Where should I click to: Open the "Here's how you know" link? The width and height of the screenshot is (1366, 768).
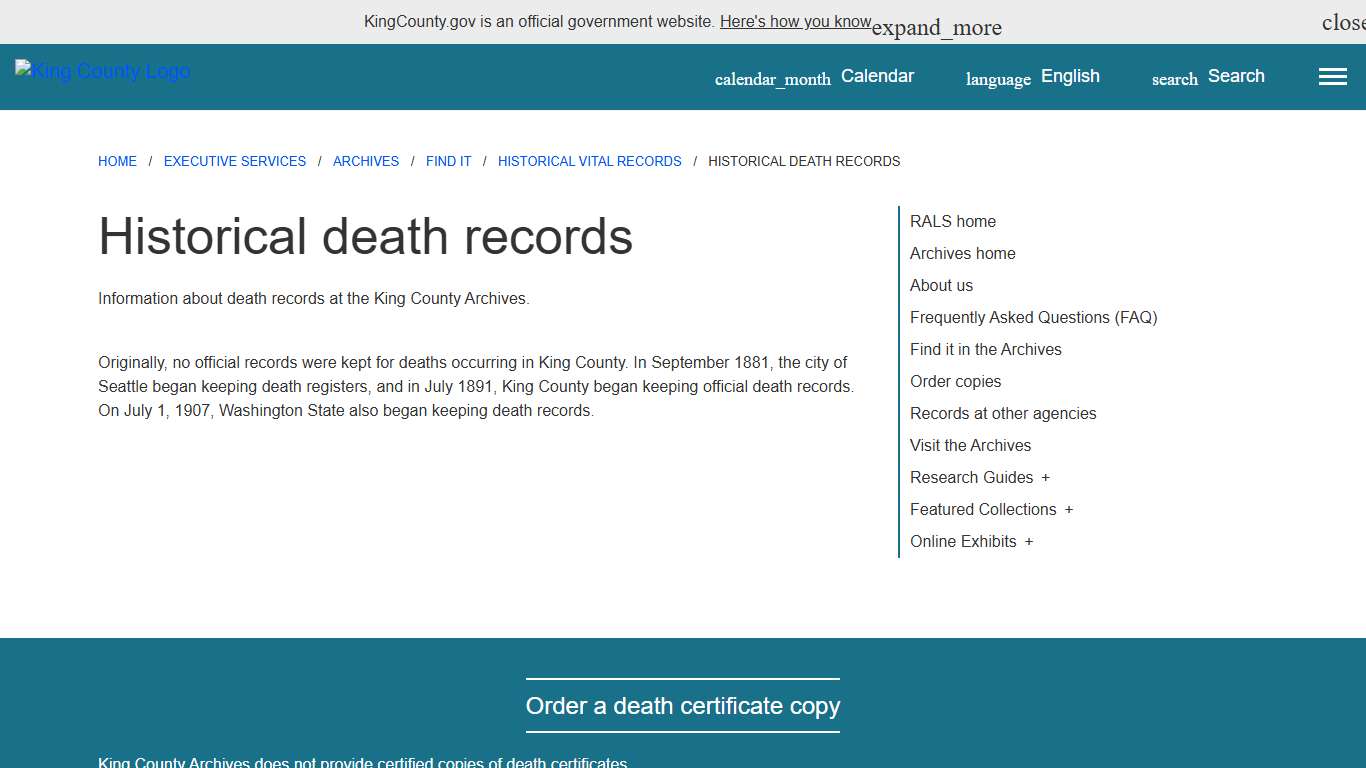pyautogui.click(x=796, y=21)
